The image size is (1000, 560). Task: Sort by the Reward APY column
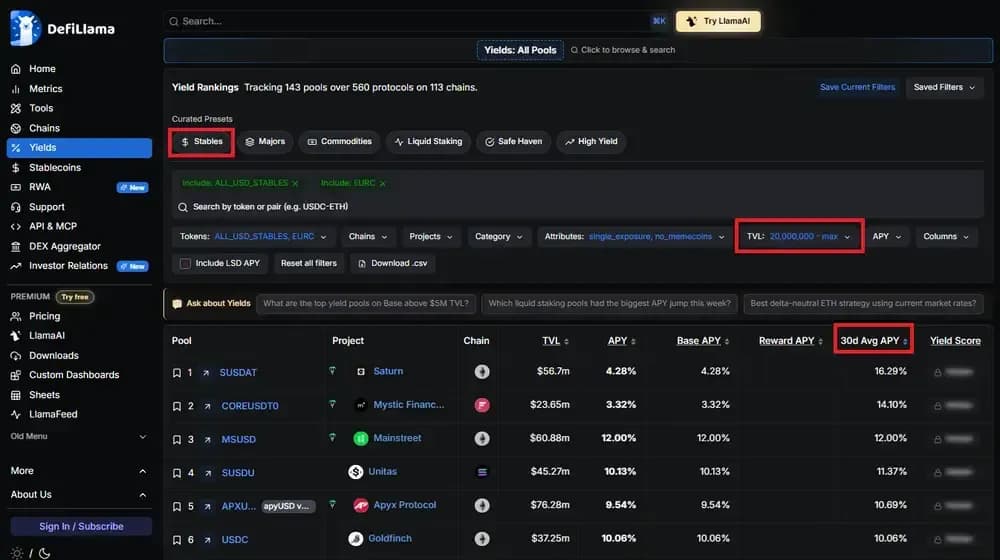click(790, 341)
